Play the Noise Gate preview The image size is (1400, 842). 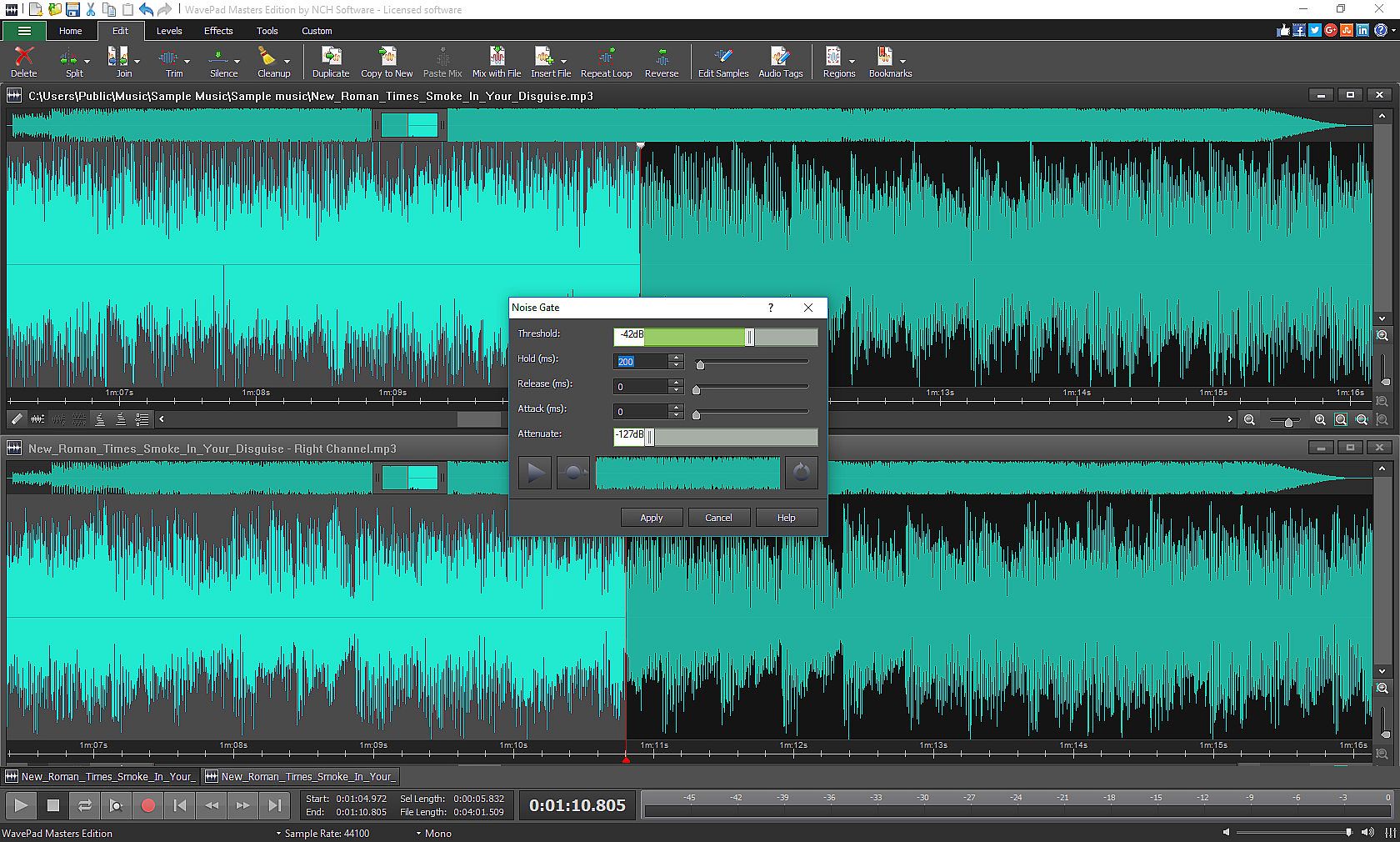[535, 473]
